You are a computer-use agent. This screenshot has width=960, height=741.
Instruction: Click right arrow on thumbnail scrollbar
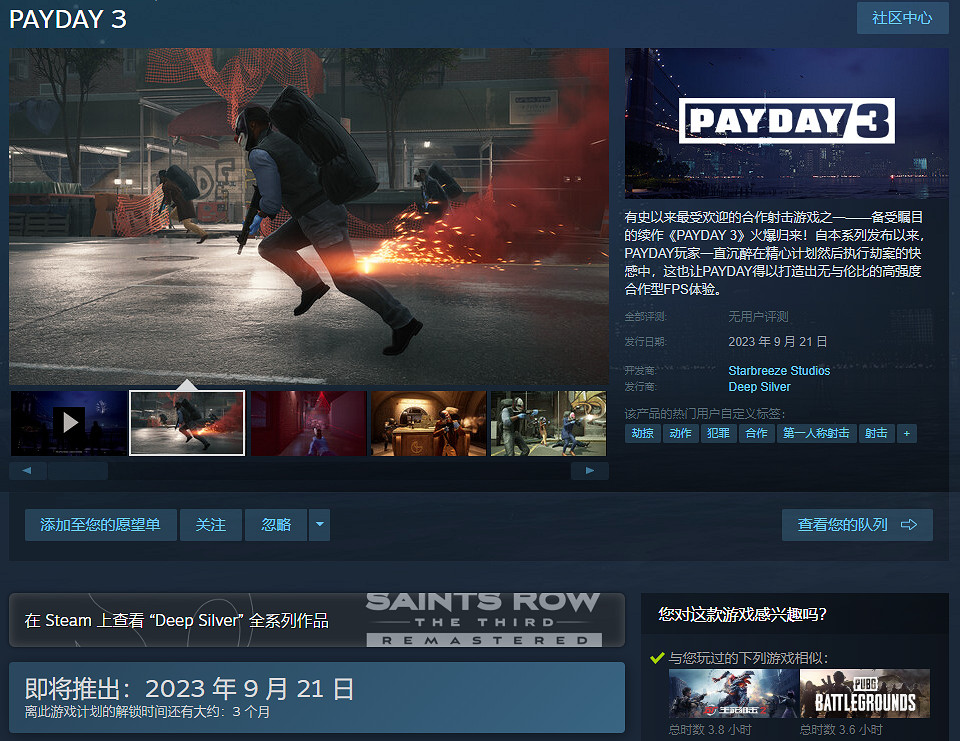[x=590, y=471]
